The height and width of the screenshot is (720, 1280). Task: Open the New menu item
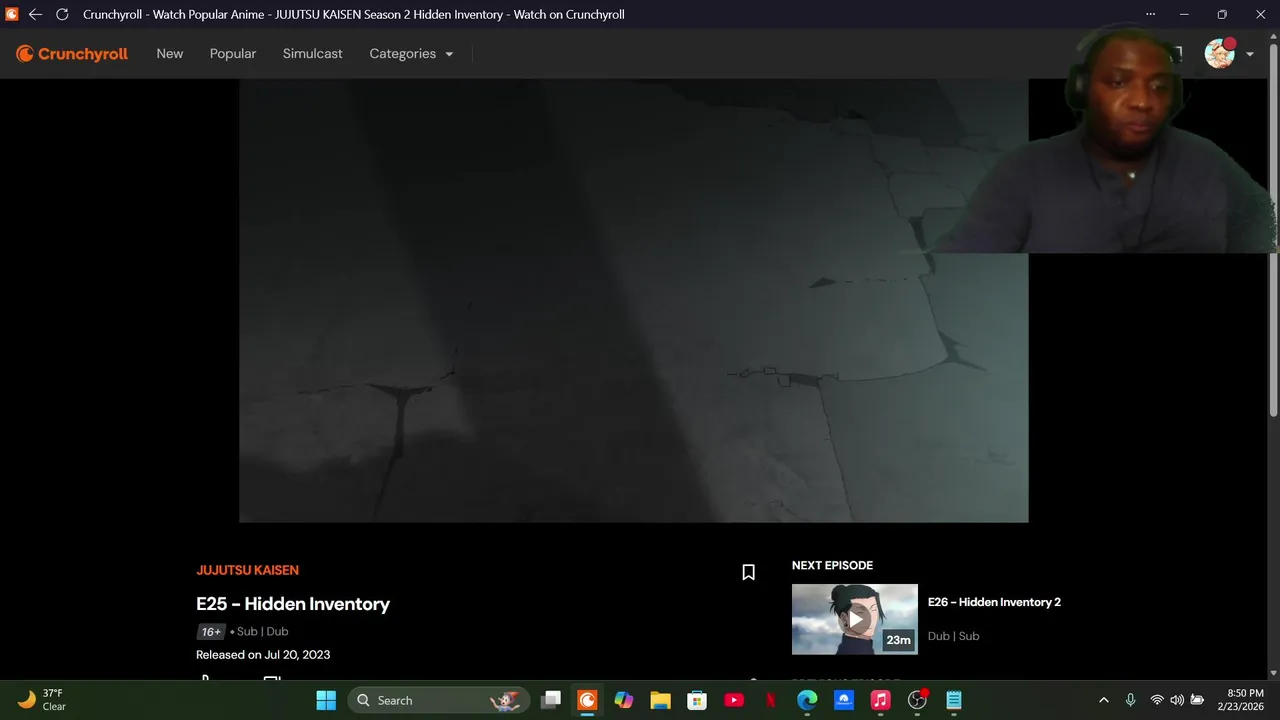coord(170,54)
